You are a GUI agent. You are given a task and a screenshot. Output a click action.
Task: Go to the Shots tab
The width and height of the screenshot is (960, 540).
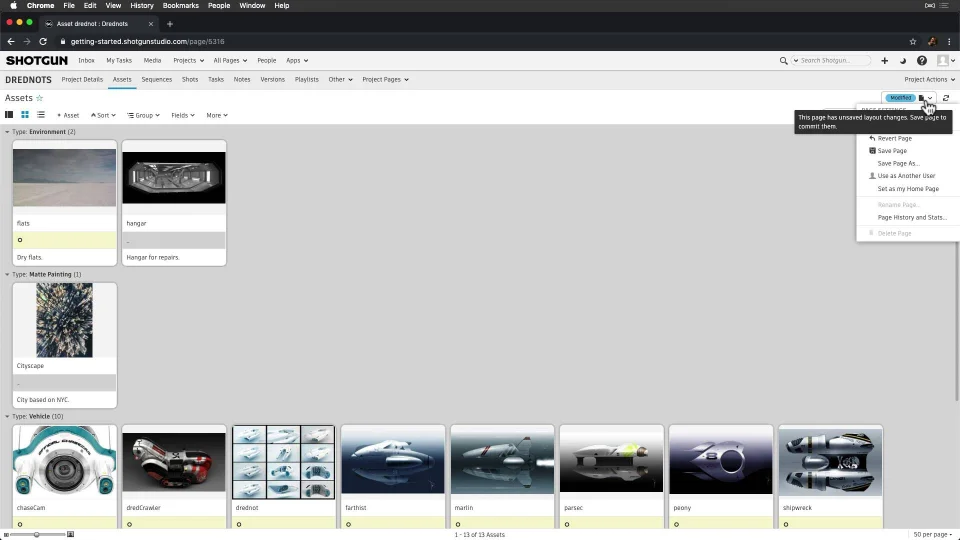pos(190,79)
